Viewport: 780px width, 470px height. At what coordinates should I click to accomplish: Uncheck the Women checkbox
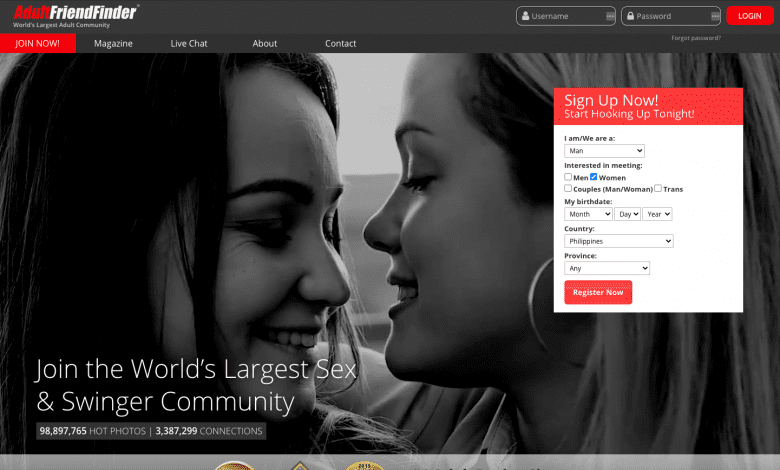click(593, 177)
